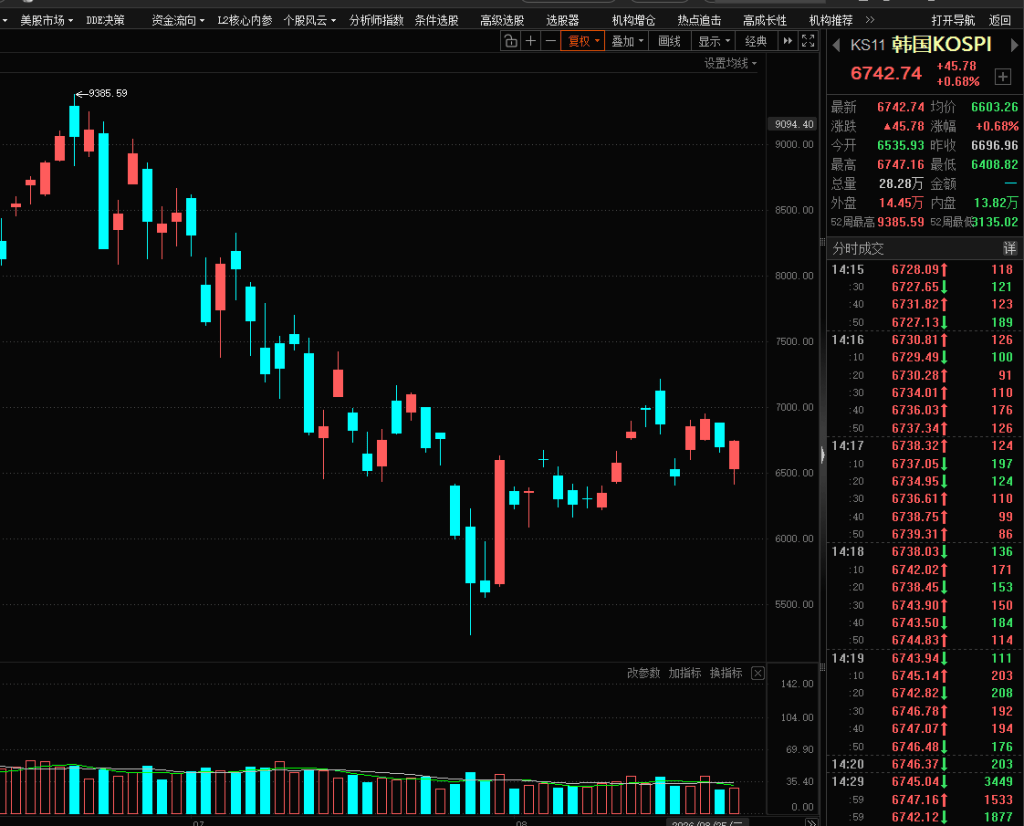Click the unlock icon in the chart toolbar
Screen dimensions: 1024x826
(511, 41)
